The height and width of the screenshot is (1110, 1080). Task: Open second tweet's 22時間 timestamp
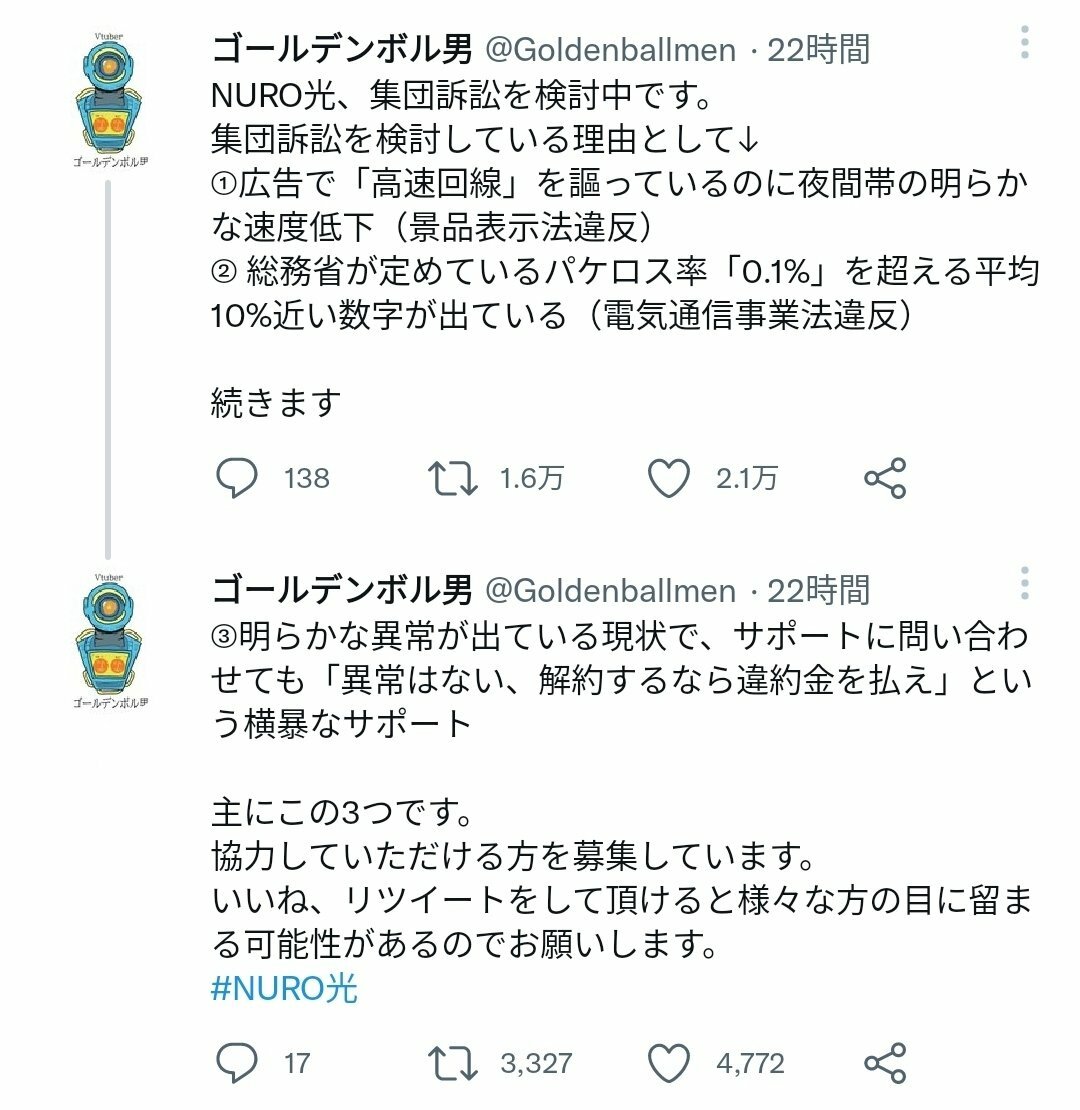pos(818,591)
